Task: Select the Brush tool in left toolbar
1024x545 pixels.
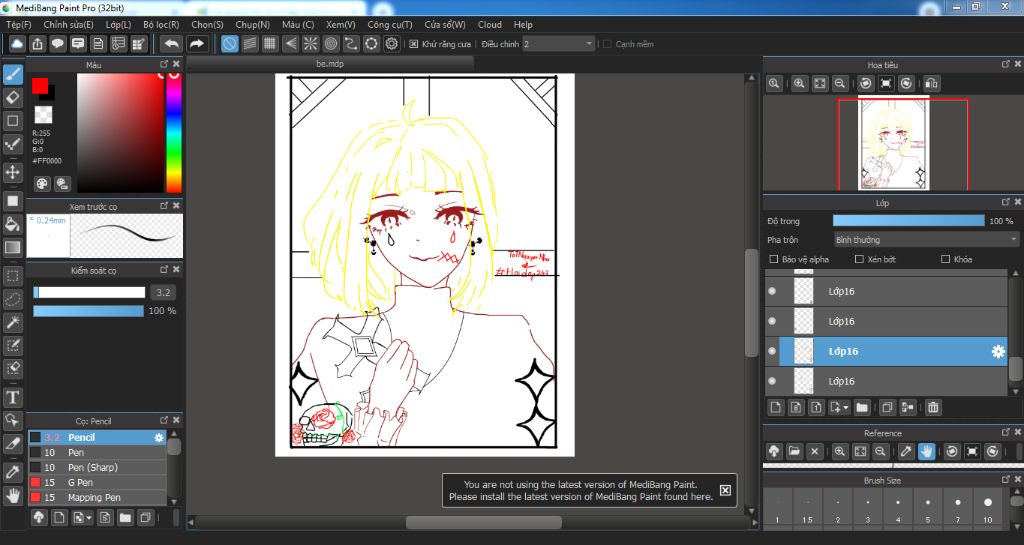Action: [12, 74]
